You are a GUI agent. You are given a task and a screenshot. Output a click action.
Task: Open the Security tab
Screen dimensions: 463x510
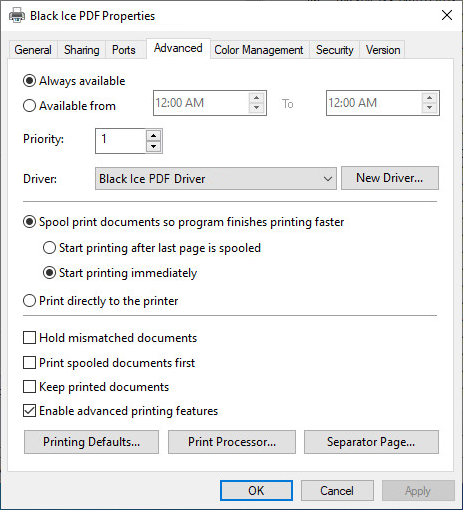coord(335,50)
